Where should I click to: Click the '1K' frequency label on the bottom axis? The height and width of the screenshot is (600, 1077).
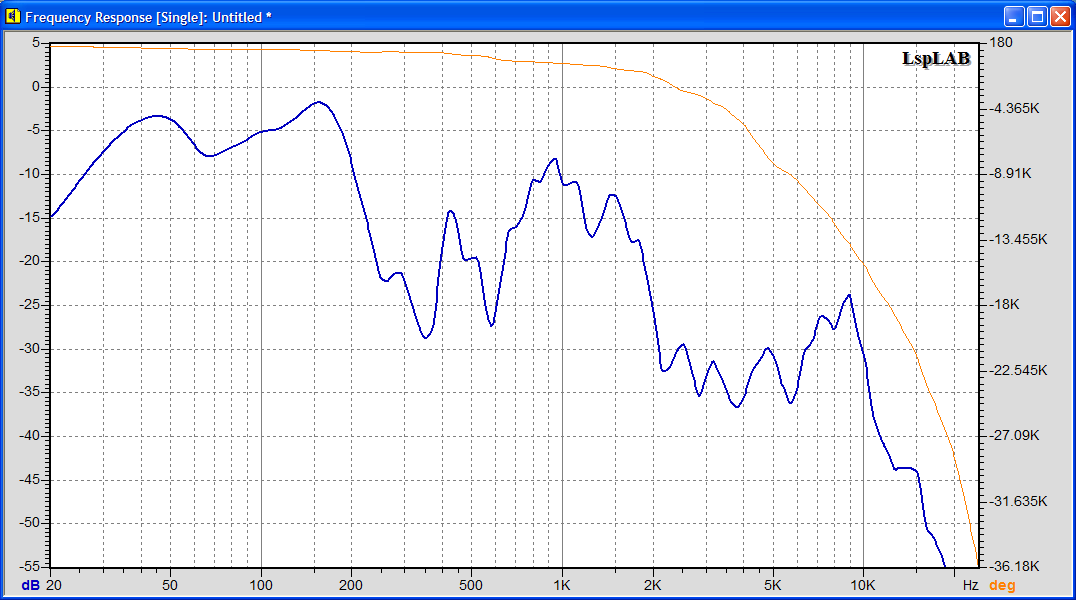pos(562,586)
